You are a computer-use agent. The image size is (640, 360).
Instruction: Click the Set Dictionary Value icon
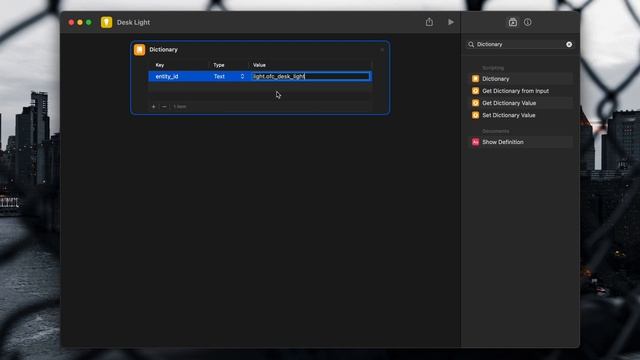(x=476, y=116)
